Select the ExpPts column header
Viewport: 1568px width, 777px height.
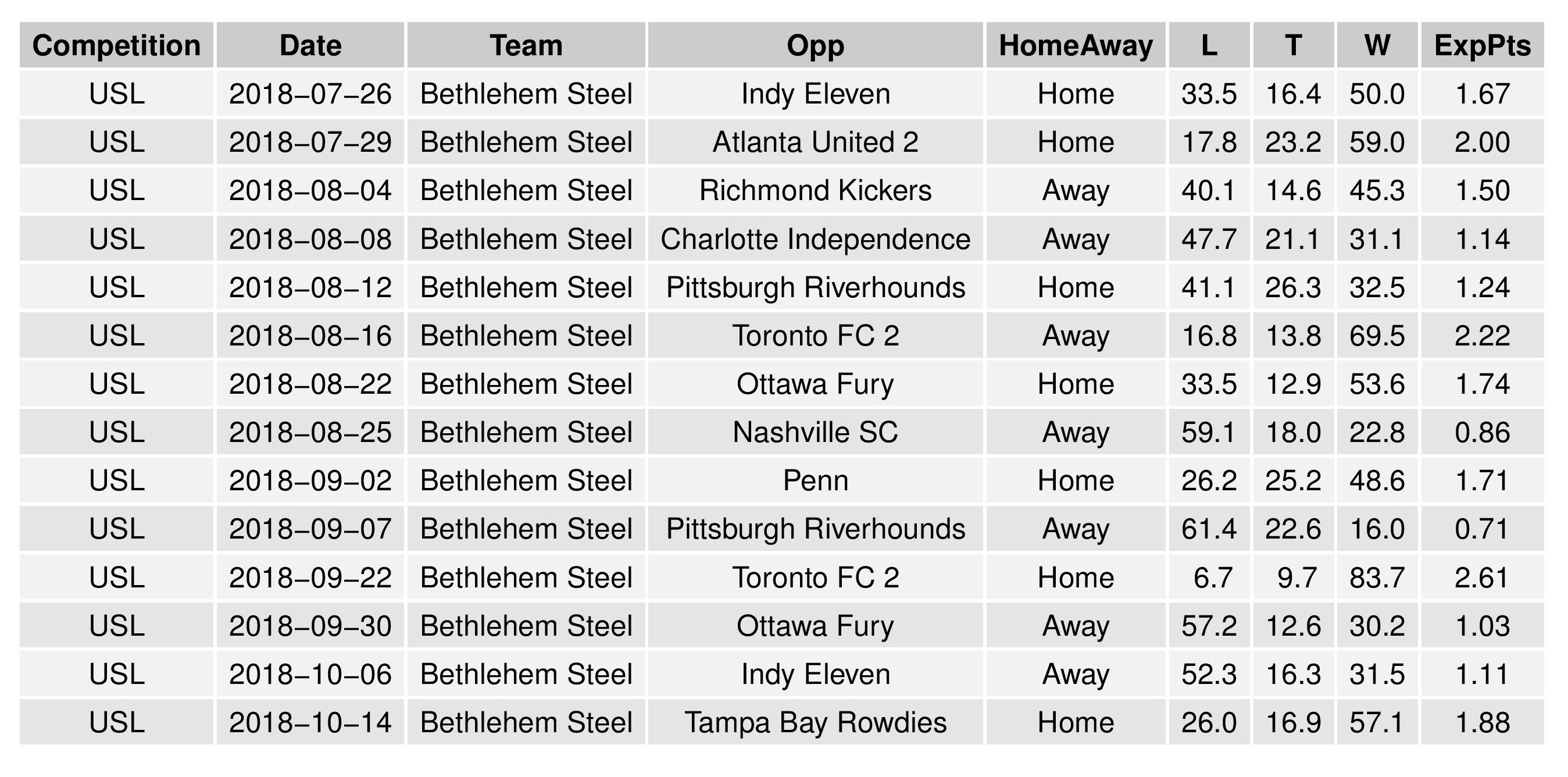[x=1482, y=46]
